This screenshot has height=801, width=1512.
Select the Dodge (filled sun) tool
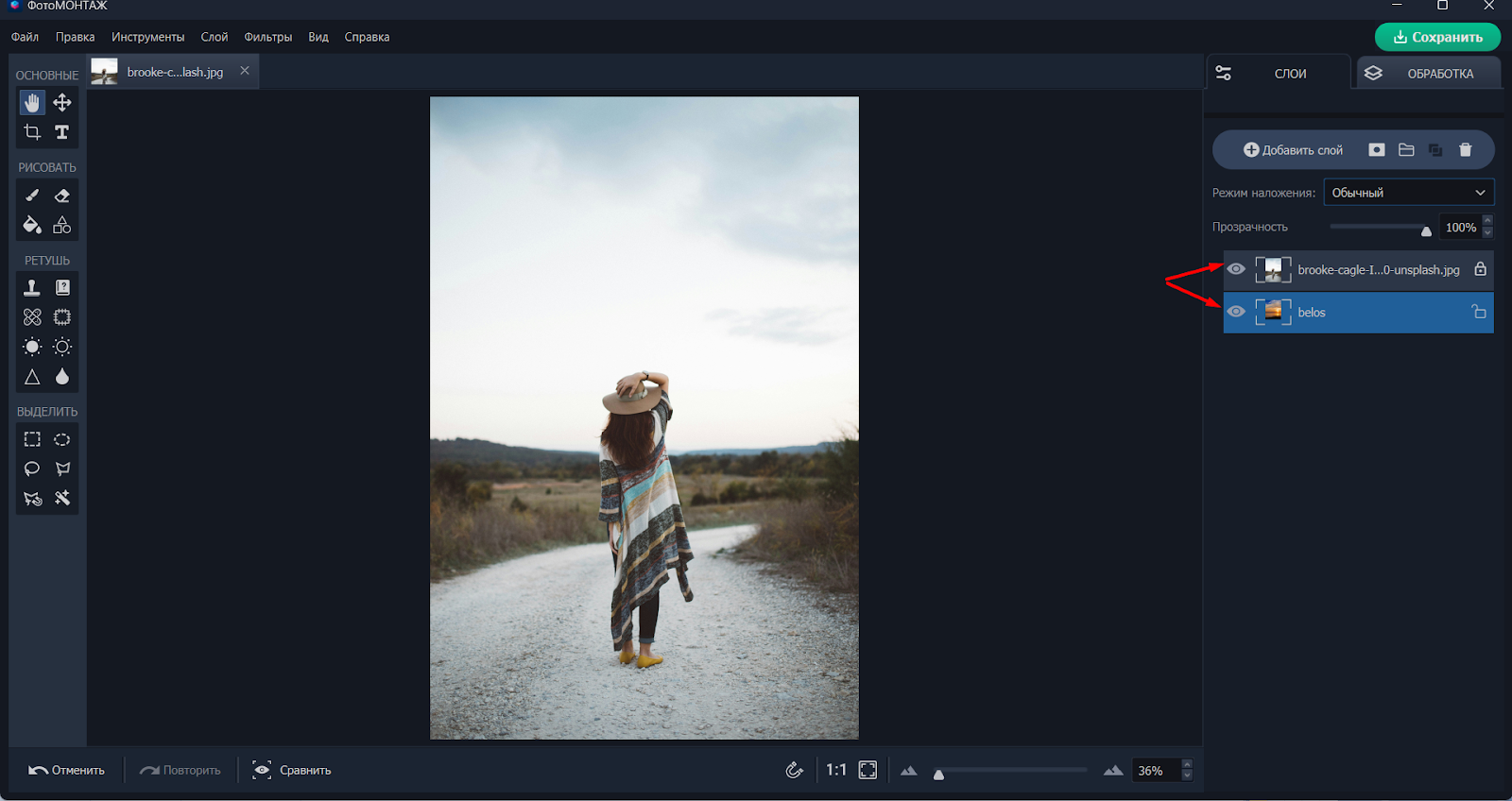tap(32, 347)
